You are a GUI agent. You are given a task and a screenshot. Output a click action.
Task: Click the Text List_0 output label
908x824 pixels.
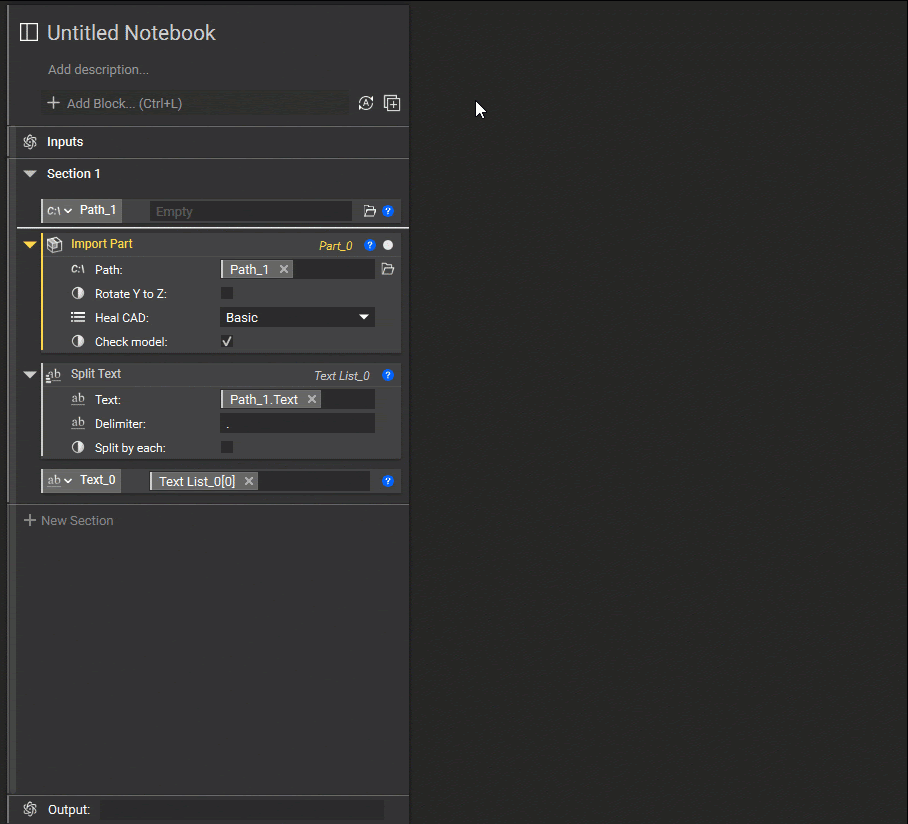(342, 376)
